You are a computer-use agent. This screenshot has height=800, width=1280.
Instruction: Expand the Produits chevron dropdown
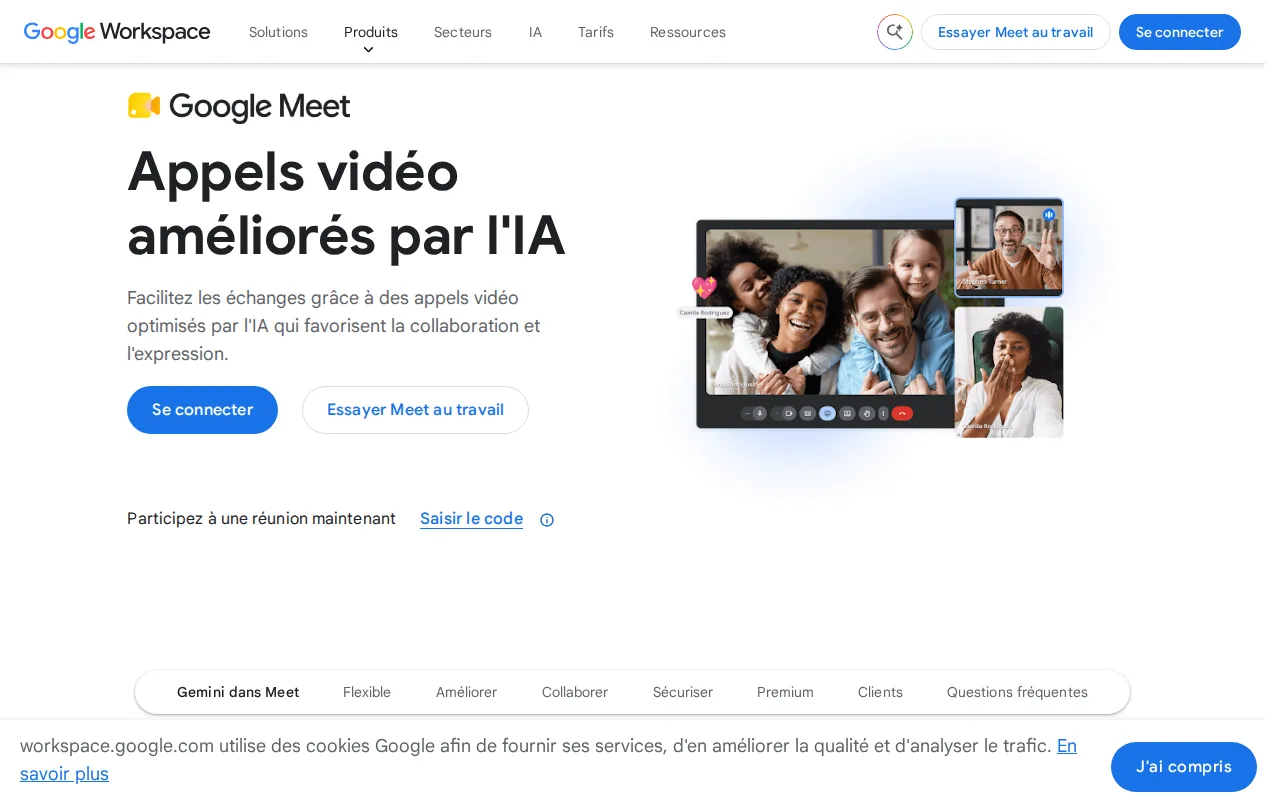coord(368,50)
